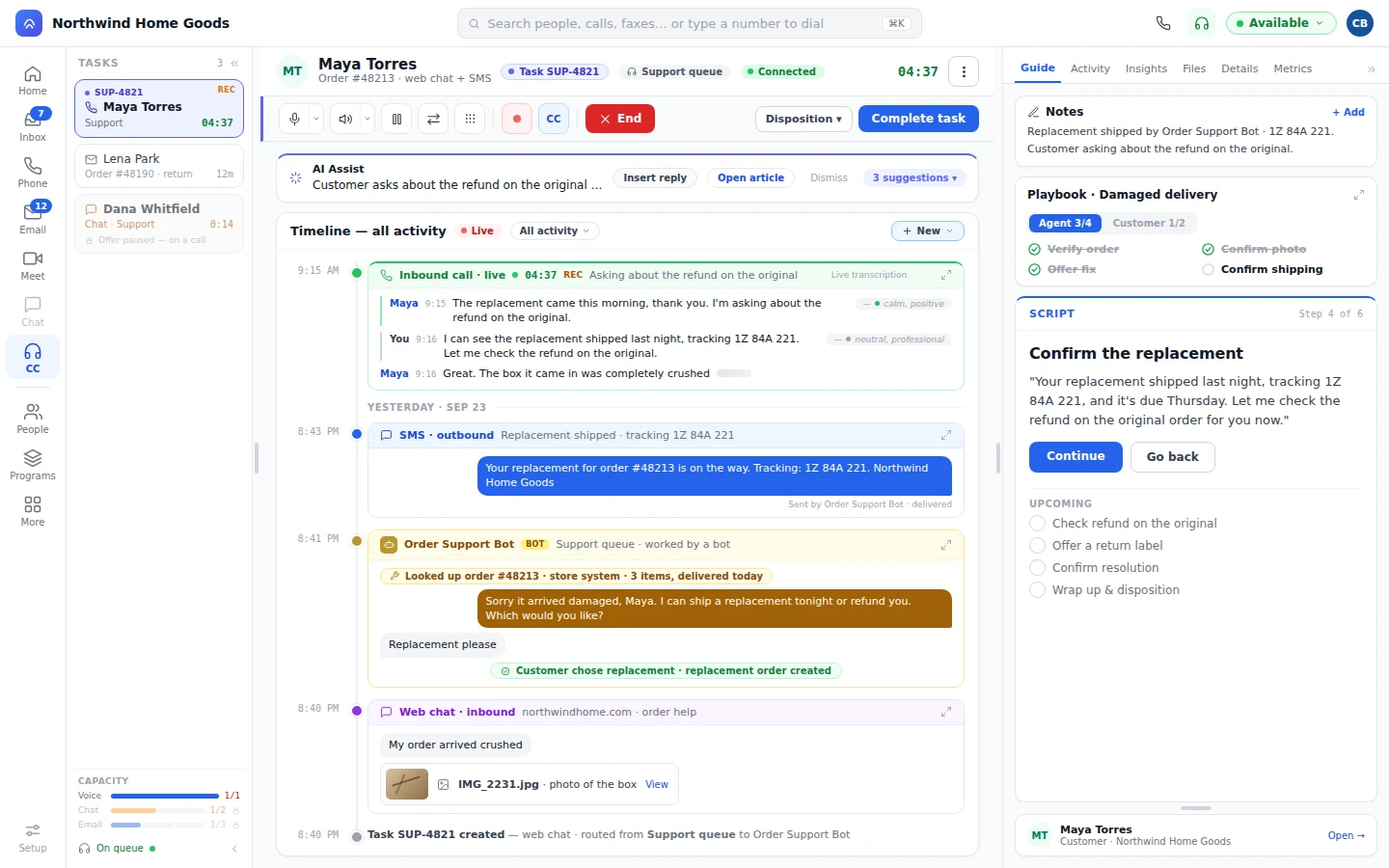Mute the microphone on the call

pyautogui.click(x=295, y=119)
